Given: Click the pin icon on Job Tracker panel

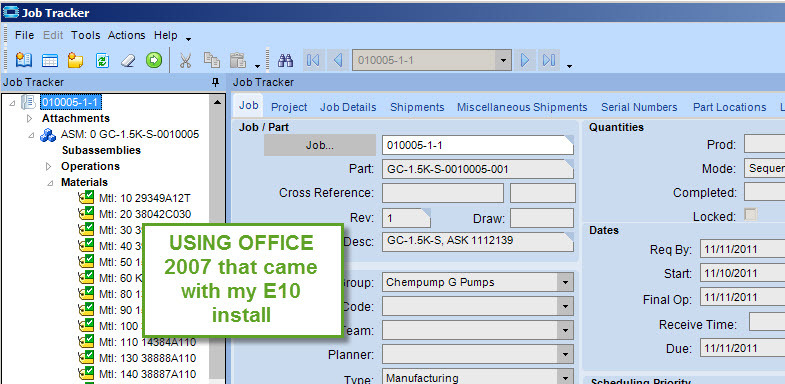Looking at the screenshot, I should click(216, 82).
